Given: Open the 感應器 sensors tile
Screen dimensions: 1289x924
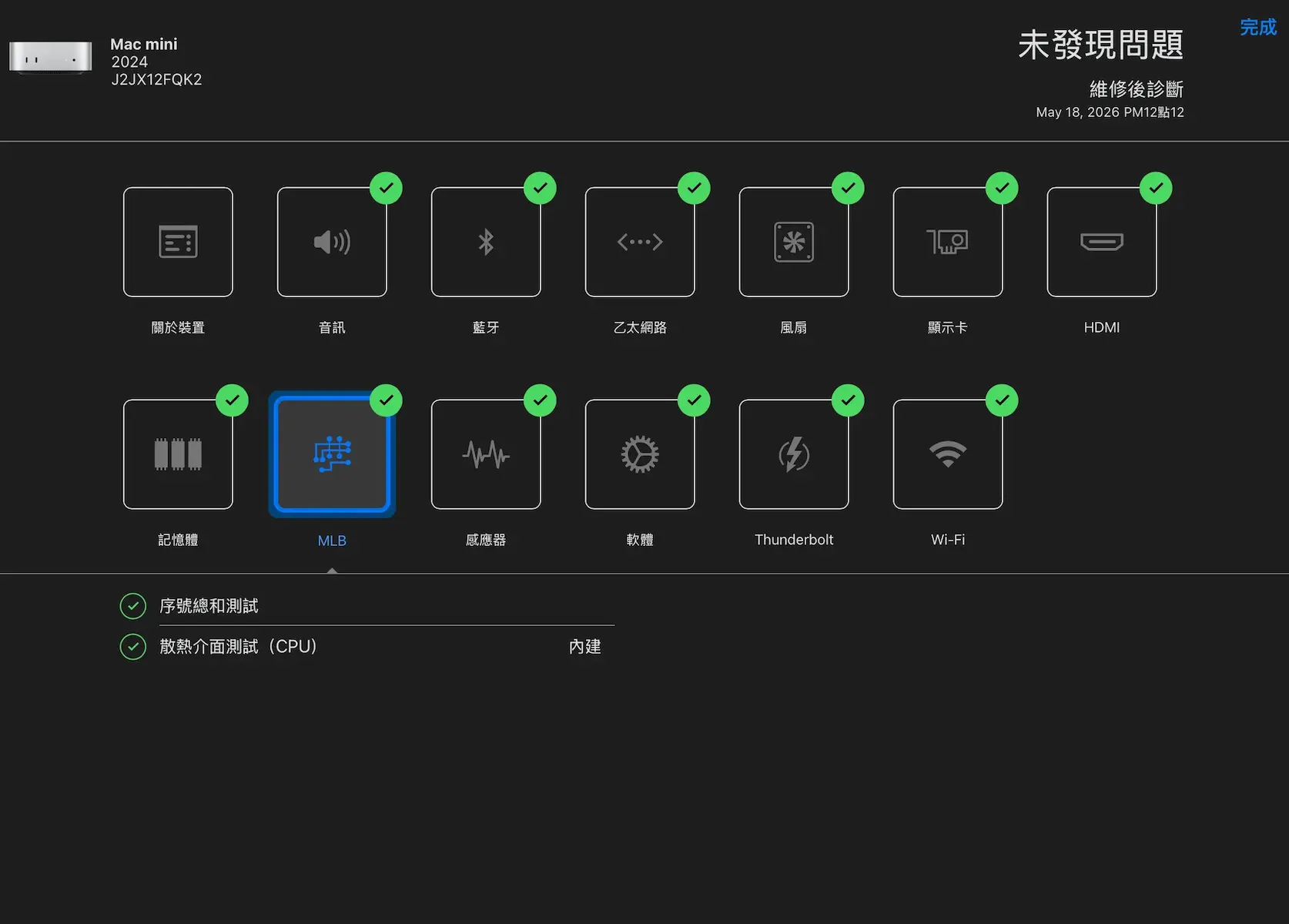Looking at the screenshot, I should click(486, 454).
